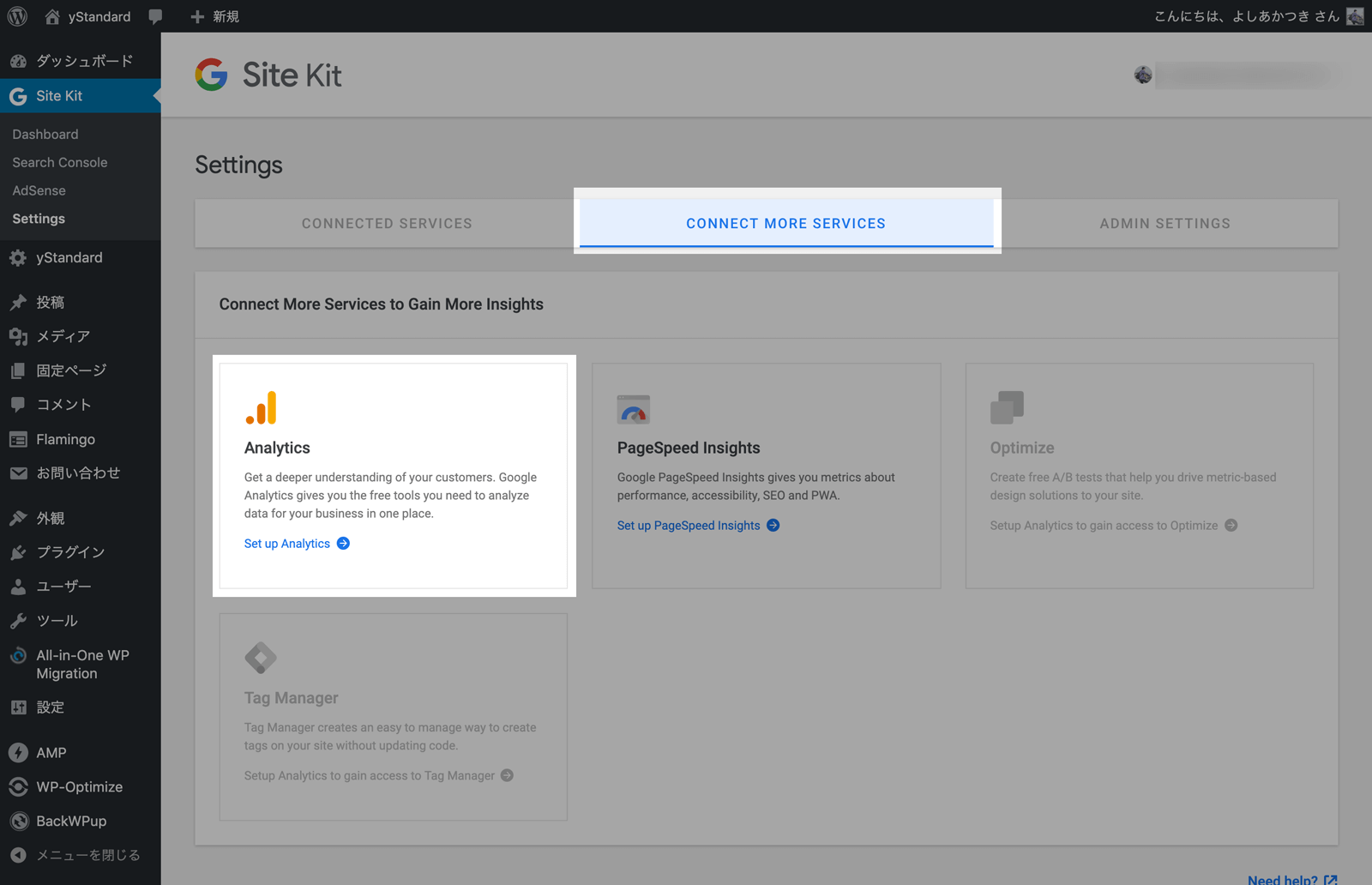Click the 固定ページ pages icon

18,370
